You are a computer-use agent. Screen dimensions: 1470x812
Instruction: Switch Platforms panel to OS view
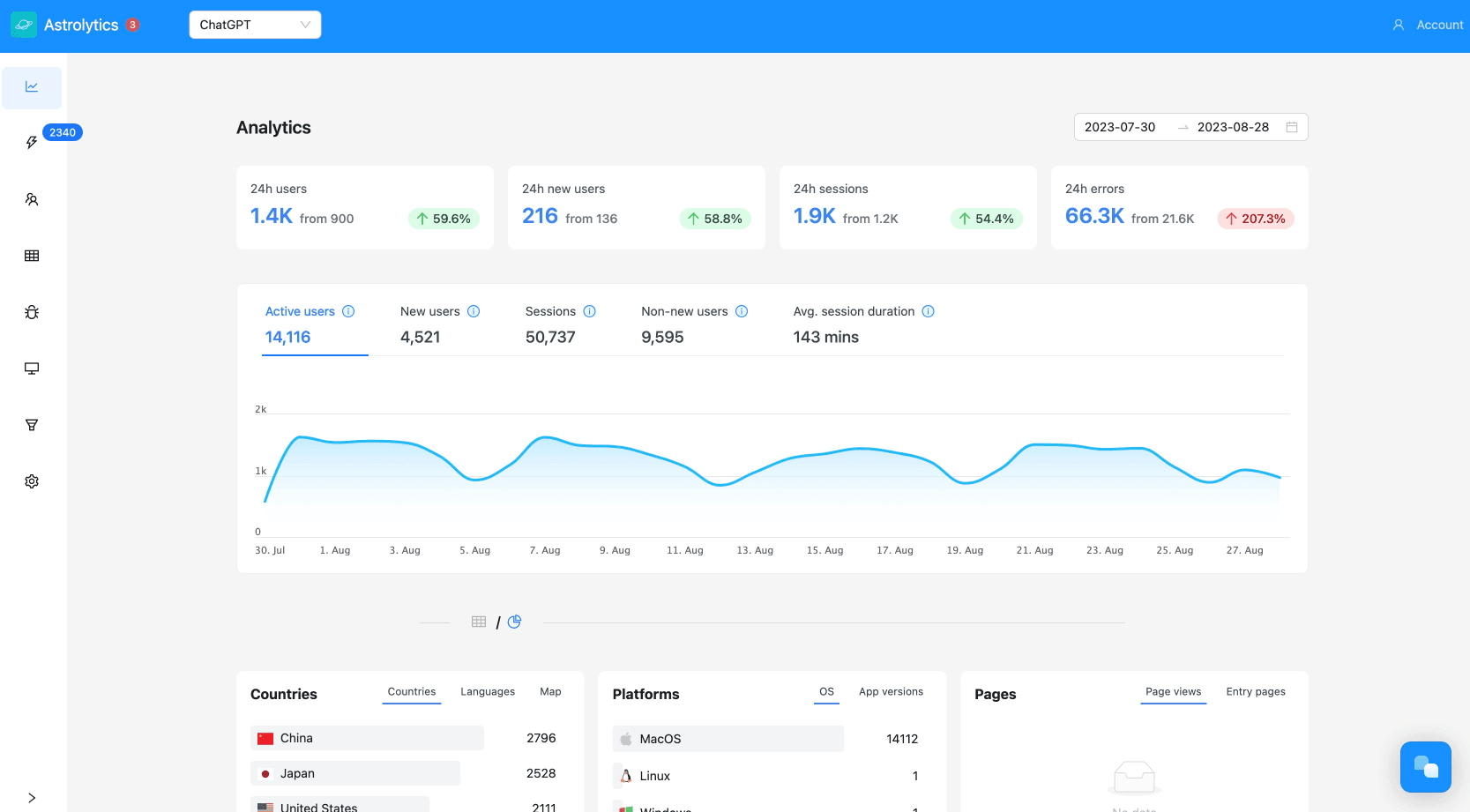[825, 692]
